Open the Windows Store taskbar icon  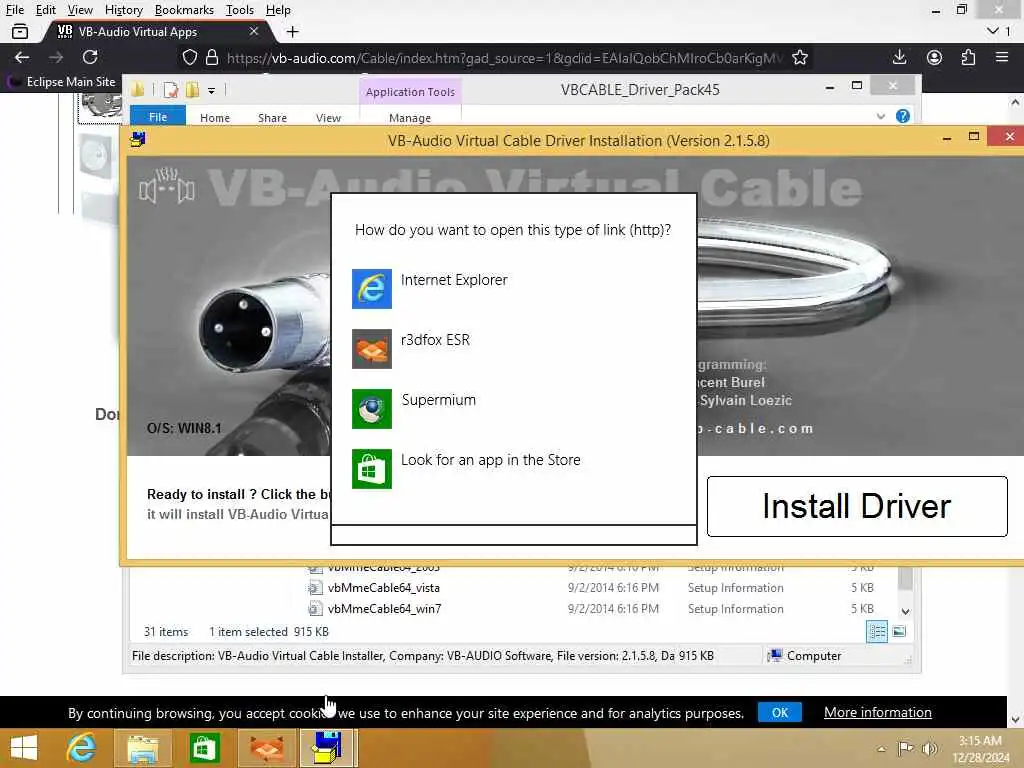tap(204, 748)
